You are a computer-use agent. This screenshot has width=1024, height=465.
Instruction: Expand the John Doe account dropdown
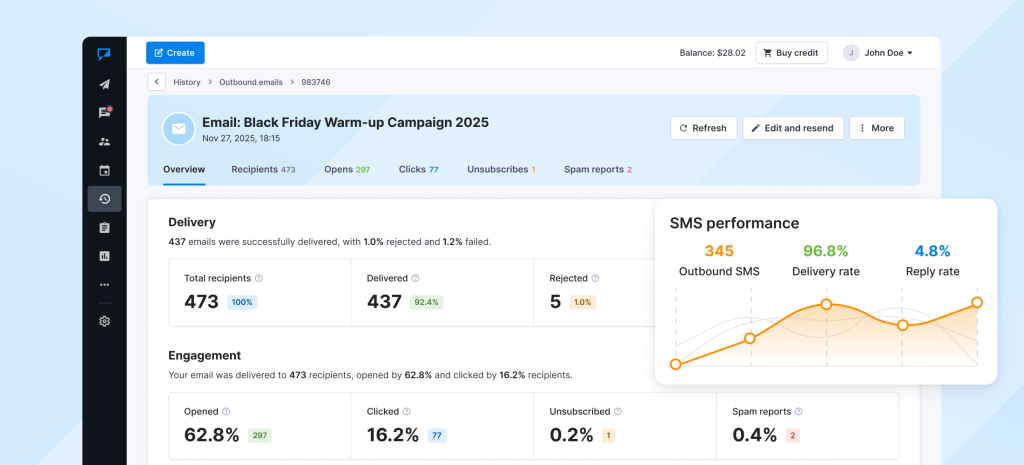click(878, 53)
